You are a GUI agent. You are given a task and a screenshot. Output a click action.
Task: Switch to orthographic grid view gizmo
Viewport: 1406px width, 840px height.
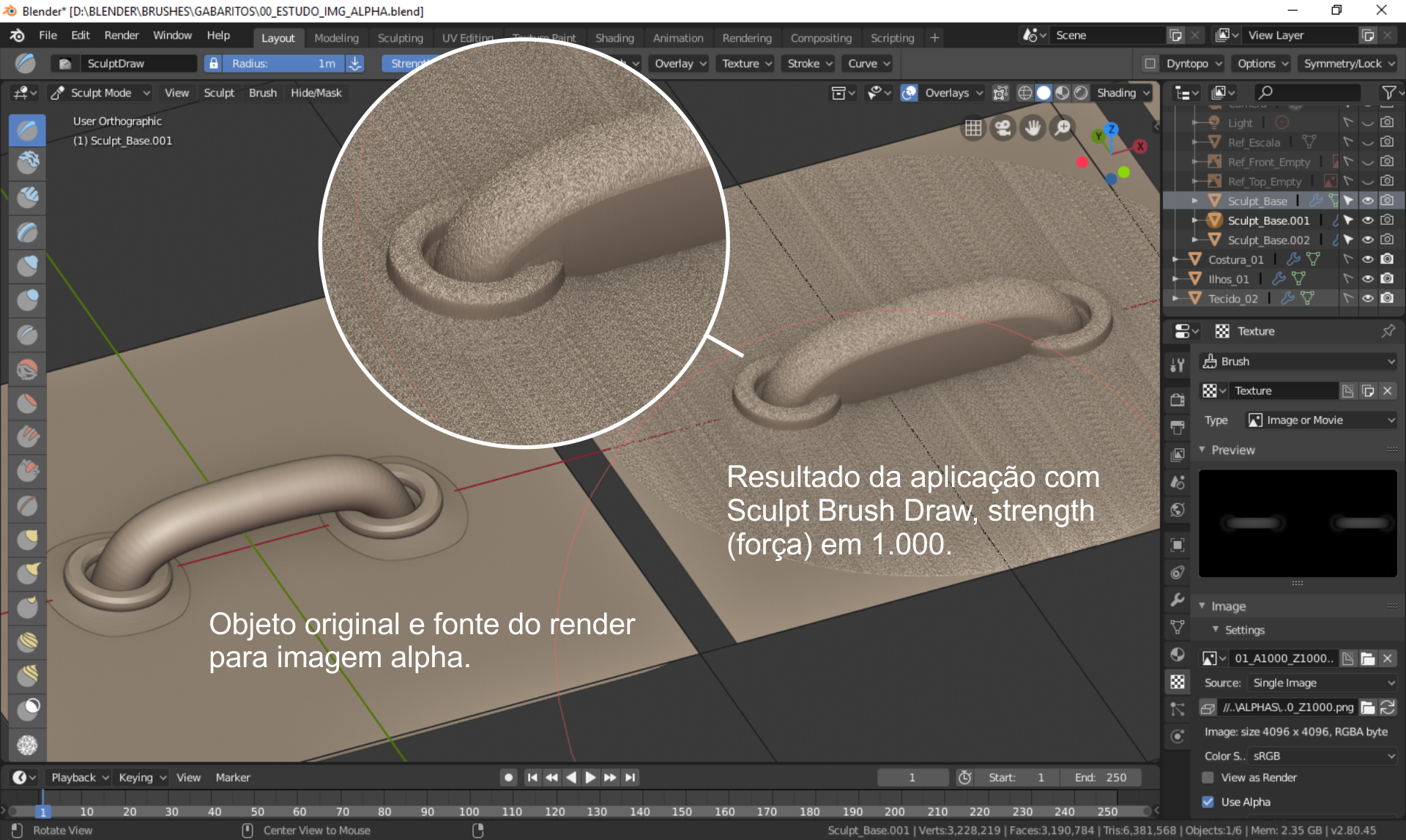(x=972, y=128)
